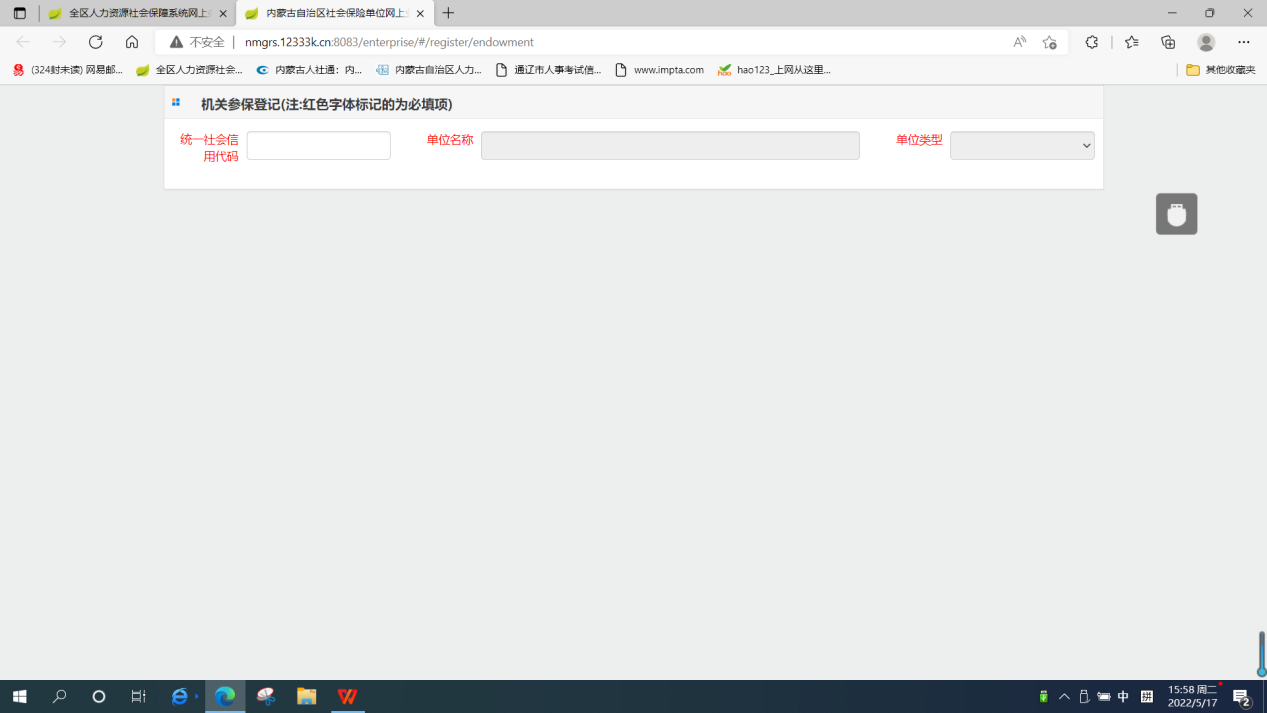Open the user profile avatar icon

[x=1206, y=42]
